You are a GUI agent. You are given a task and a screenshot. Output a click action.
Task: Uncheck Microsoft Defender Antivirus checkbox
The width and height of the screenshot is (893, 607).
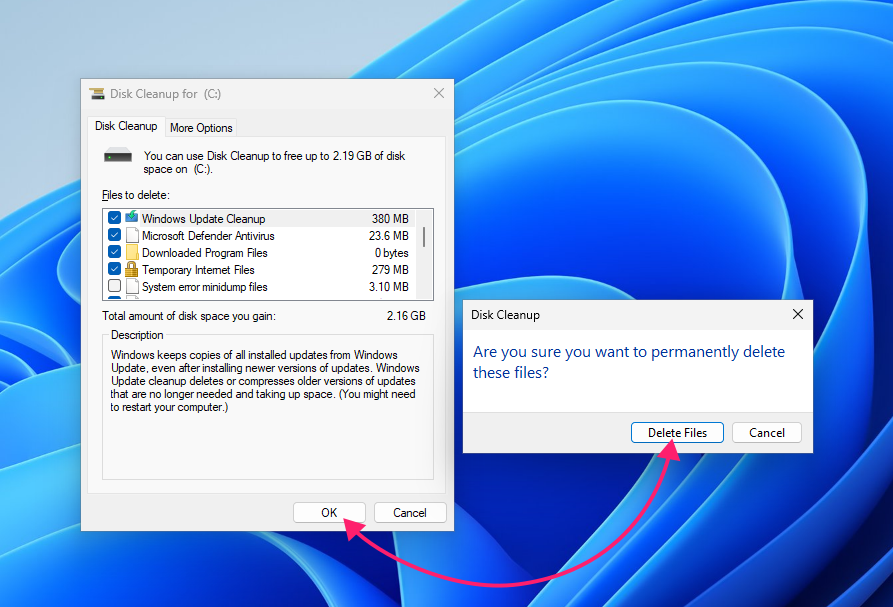(x=114, y=235)
